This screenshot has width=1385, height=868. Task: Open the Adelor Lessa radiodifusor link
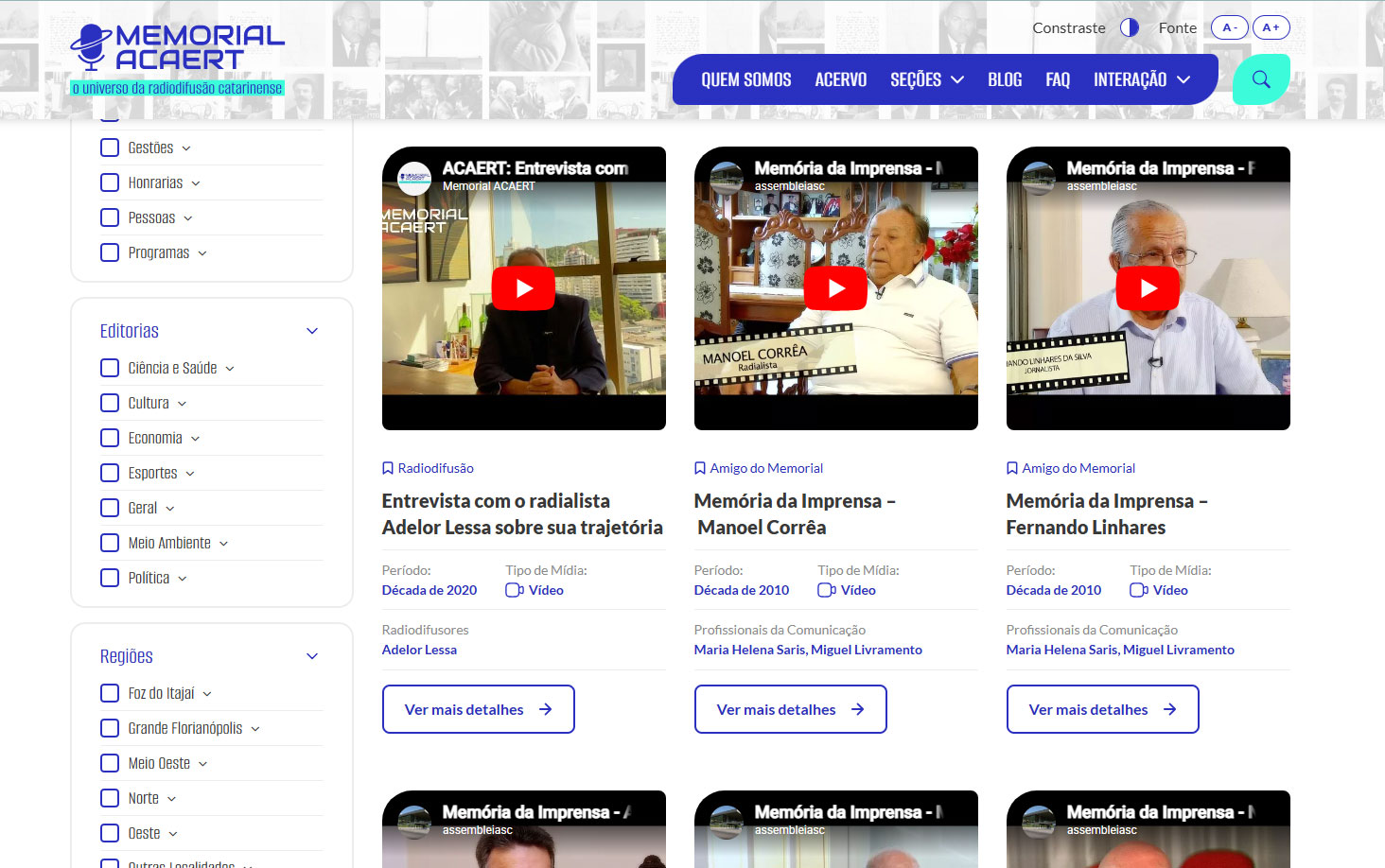419,650
